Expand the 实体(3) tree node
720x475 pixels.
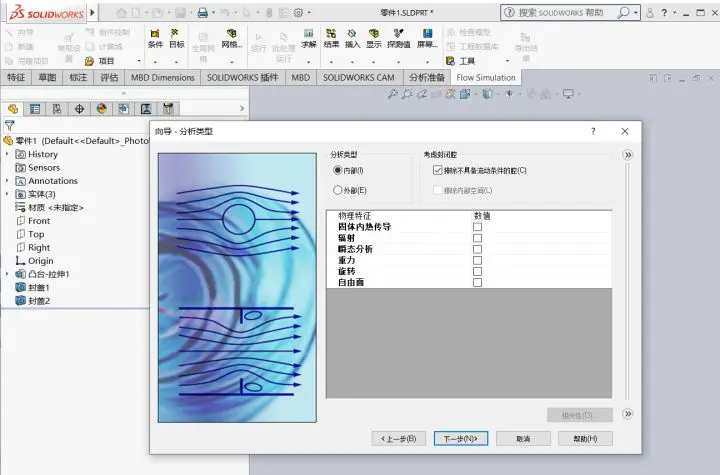point(7,194)
